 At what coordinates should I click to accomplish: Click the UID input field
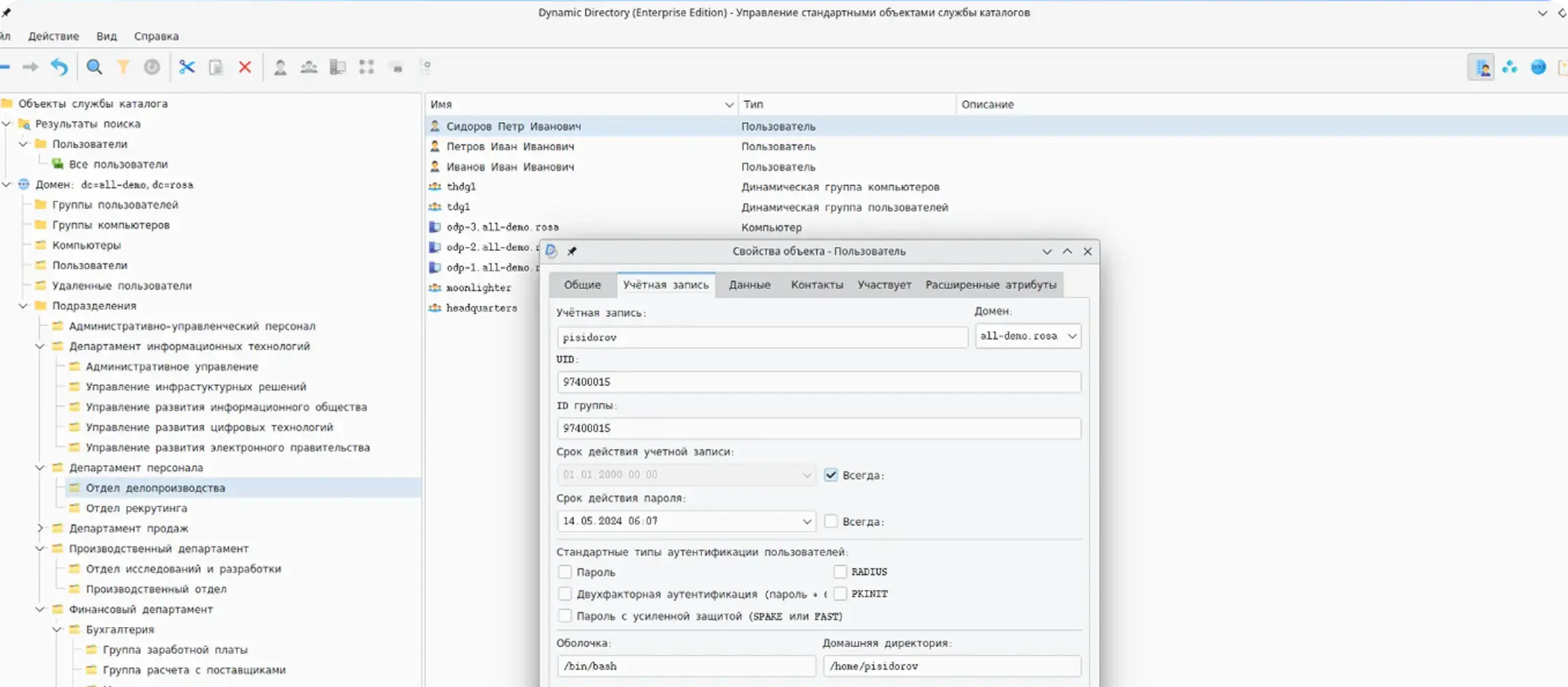[819, 382]
